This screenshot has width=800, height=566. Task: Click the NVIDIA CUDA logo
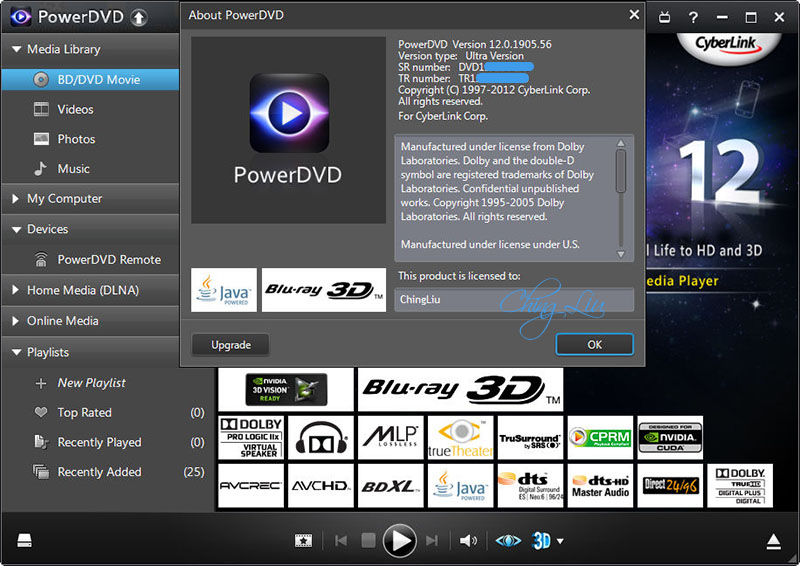pos(670,438)
